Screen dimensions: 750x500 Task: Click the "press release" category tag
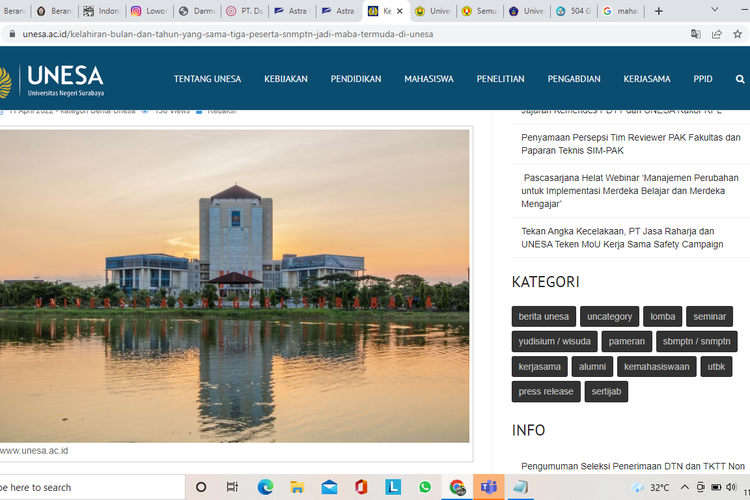pos(546,392)
